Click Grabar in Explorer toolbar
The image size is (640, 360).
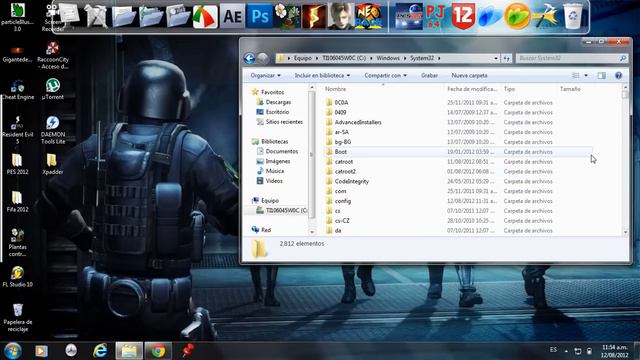click(429, 76)
